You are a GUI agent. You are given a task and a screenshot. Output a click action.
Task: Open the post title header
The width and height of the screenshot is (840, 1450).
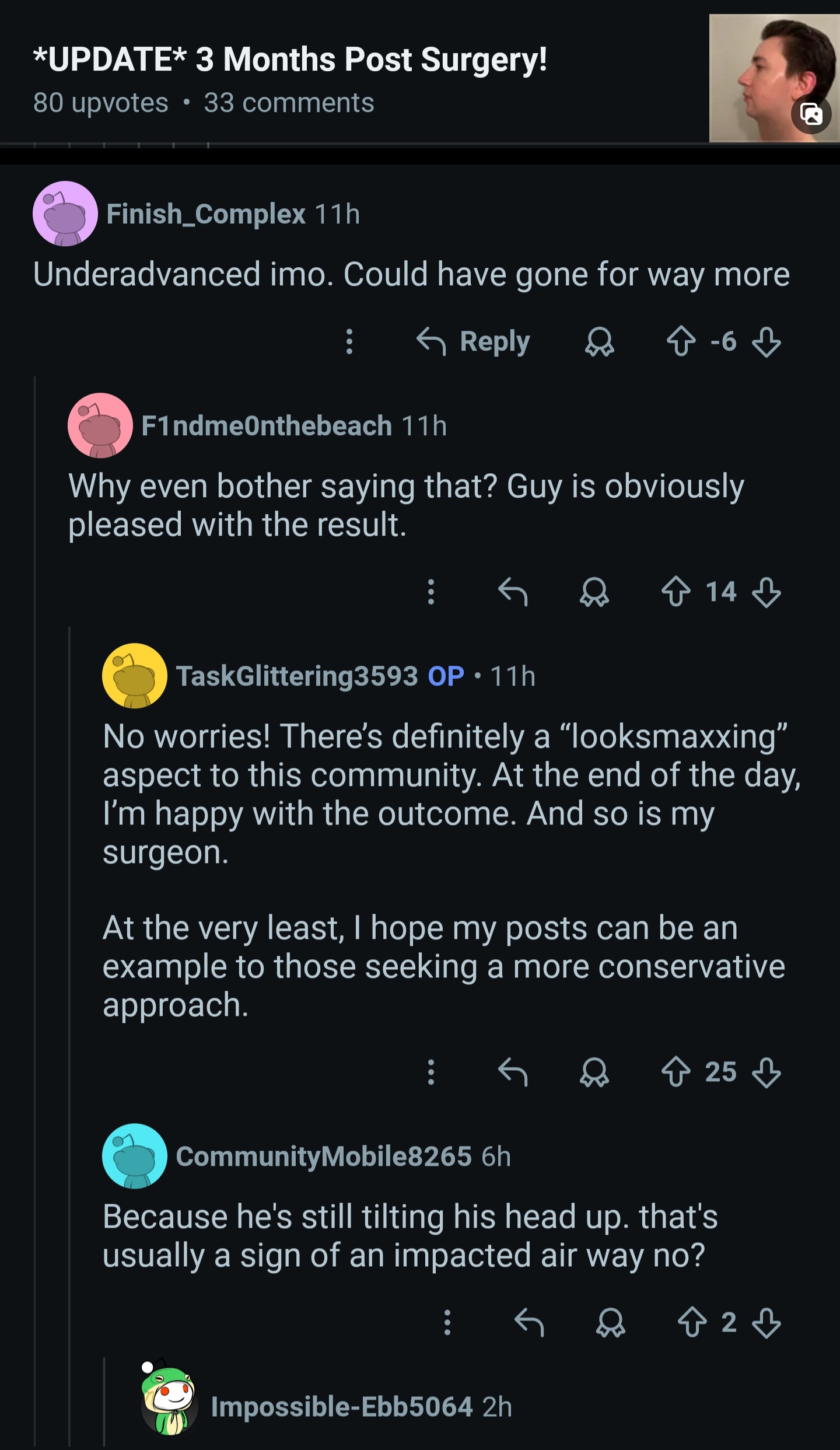pos(290,60)
